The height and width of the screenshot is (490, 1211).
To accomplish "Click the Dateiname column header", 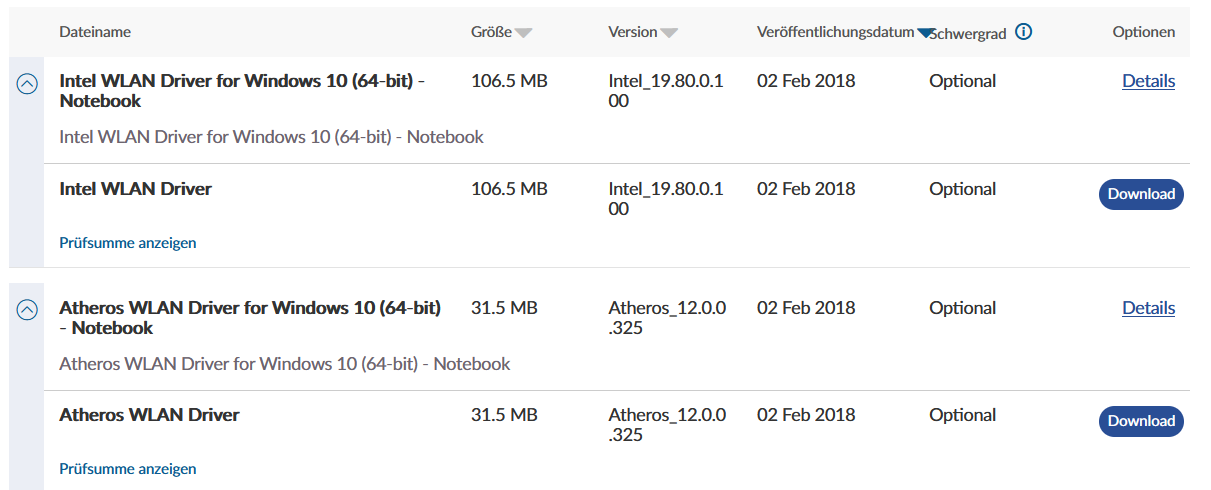I will pos(95,32).
